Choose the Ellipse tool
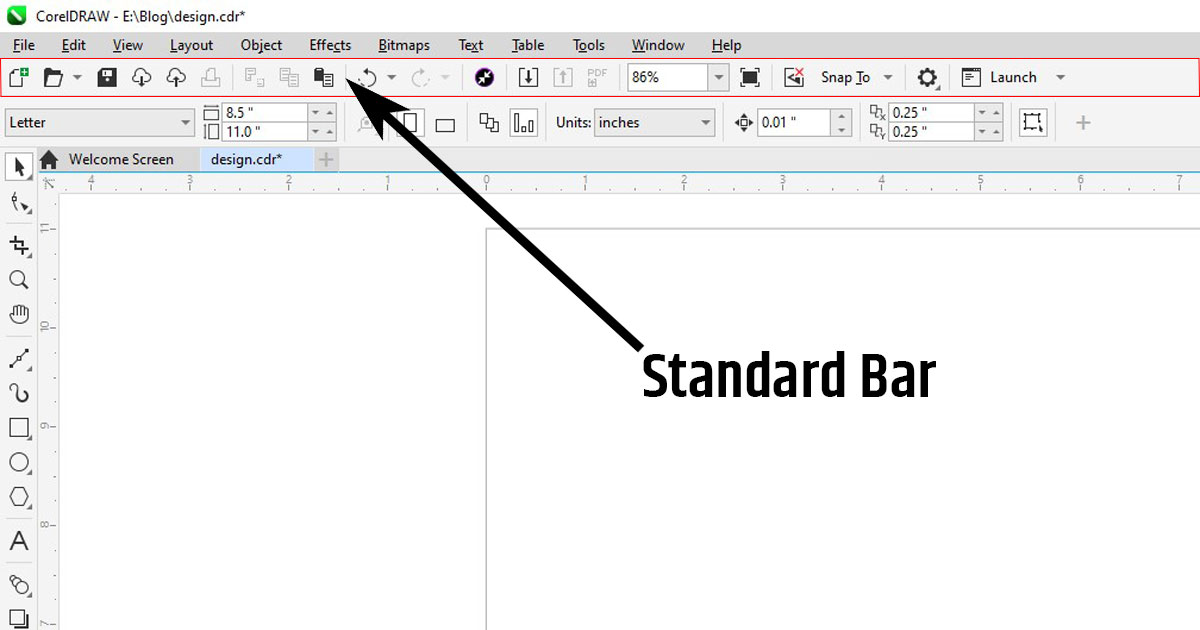The image size is (1200, 630). 18,462
